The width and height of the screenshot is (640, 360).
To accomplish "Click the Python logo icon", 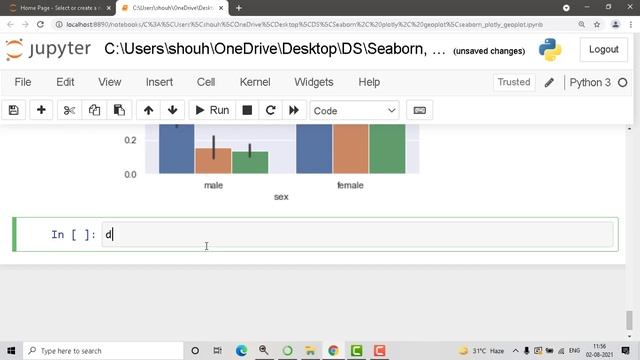I will point(550,50).
